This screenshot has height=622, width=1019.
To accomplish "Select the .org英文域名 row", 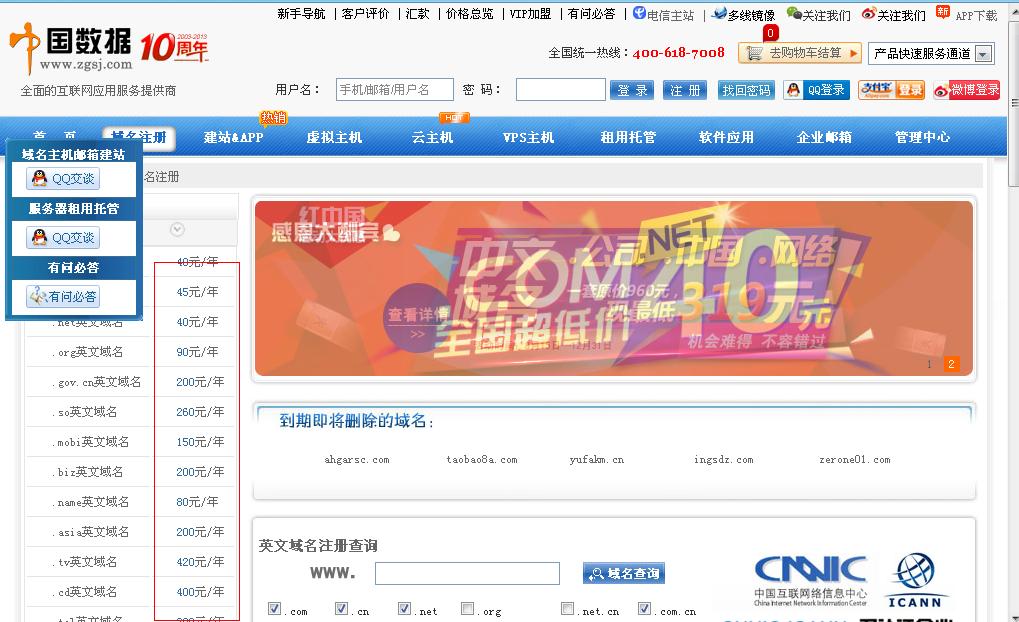I will coord(130,352).
